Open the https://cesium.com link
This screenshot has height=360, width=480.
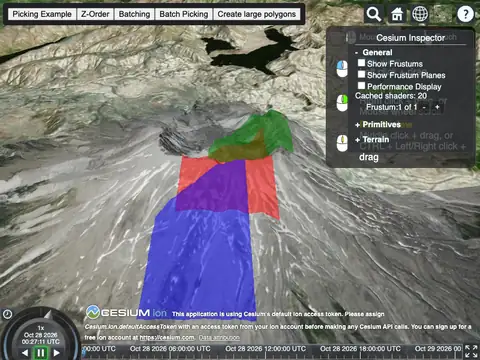[167, 337]
